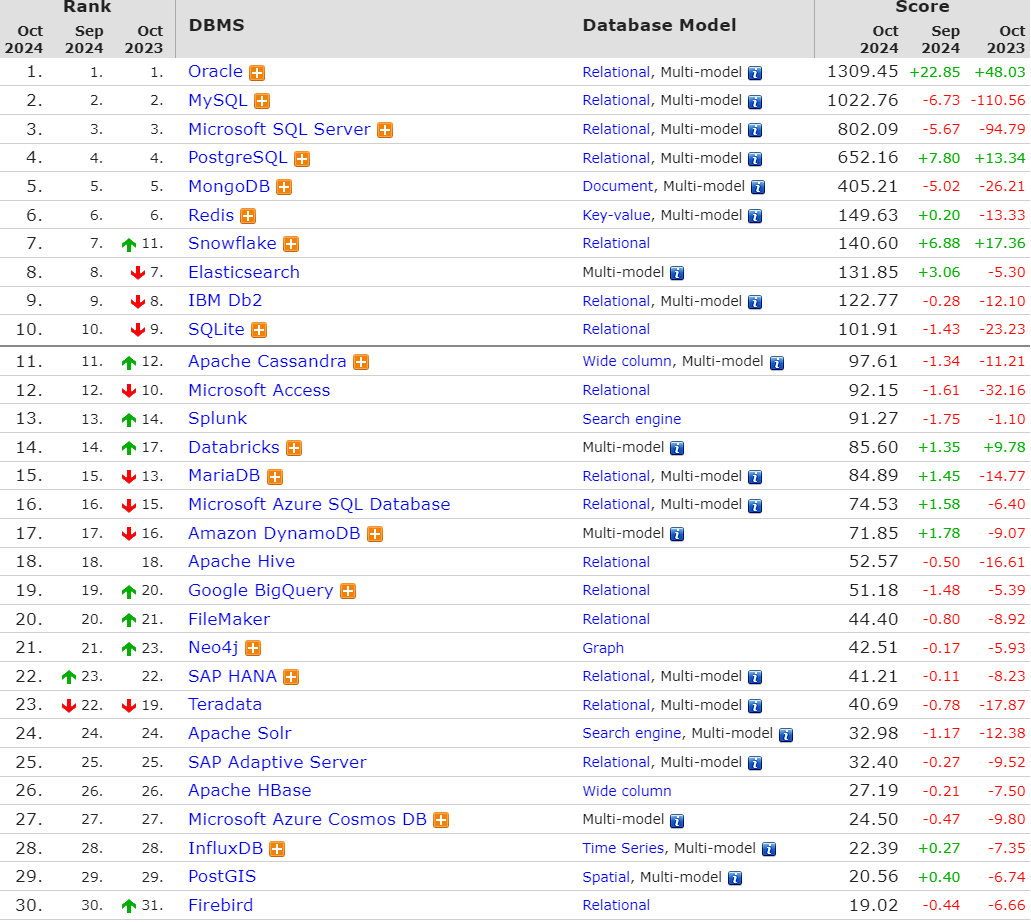Screen dimensions: 1031x922
Task: Open the Key-value model link for Redis
Action: (x=617, y=216)
